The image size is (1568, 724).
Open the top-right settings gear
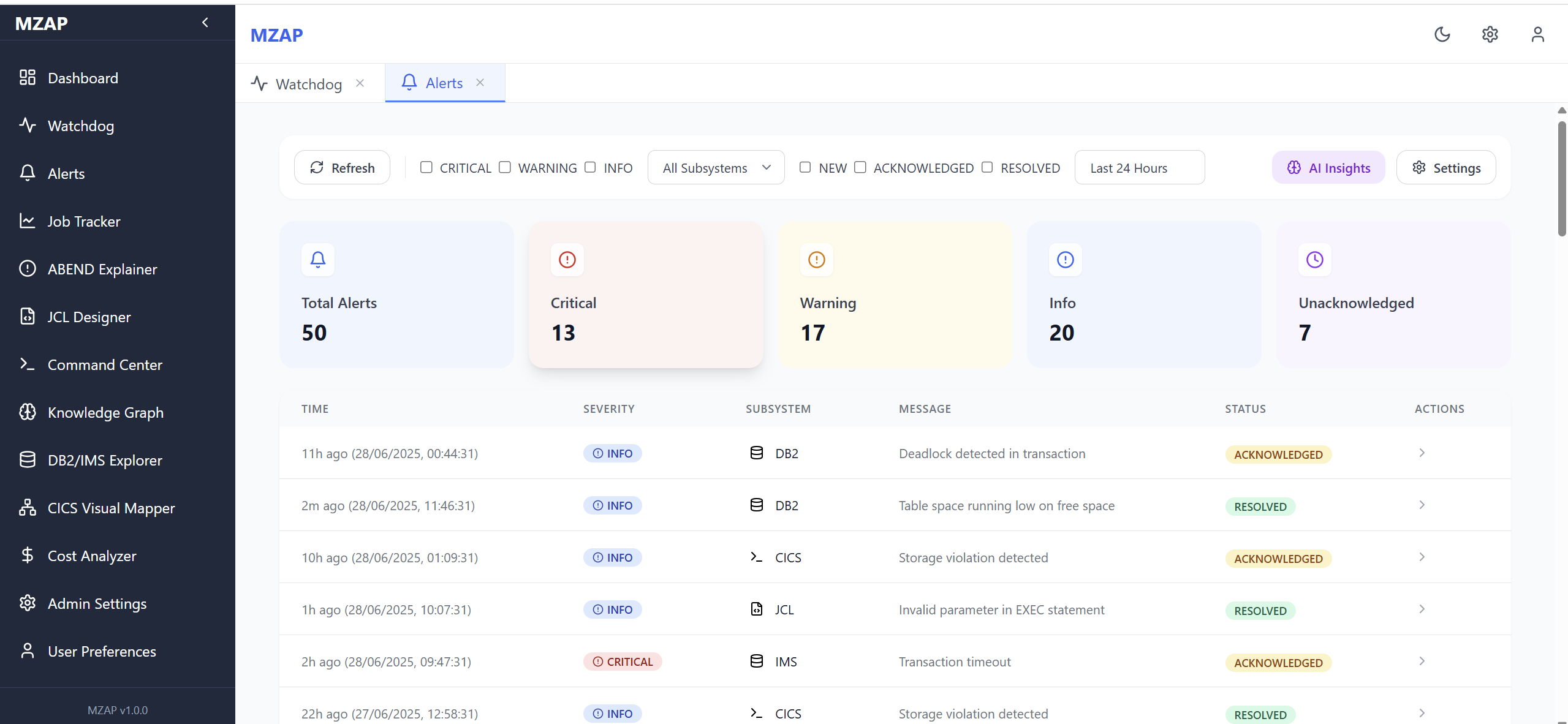[x=1490, y=34]
